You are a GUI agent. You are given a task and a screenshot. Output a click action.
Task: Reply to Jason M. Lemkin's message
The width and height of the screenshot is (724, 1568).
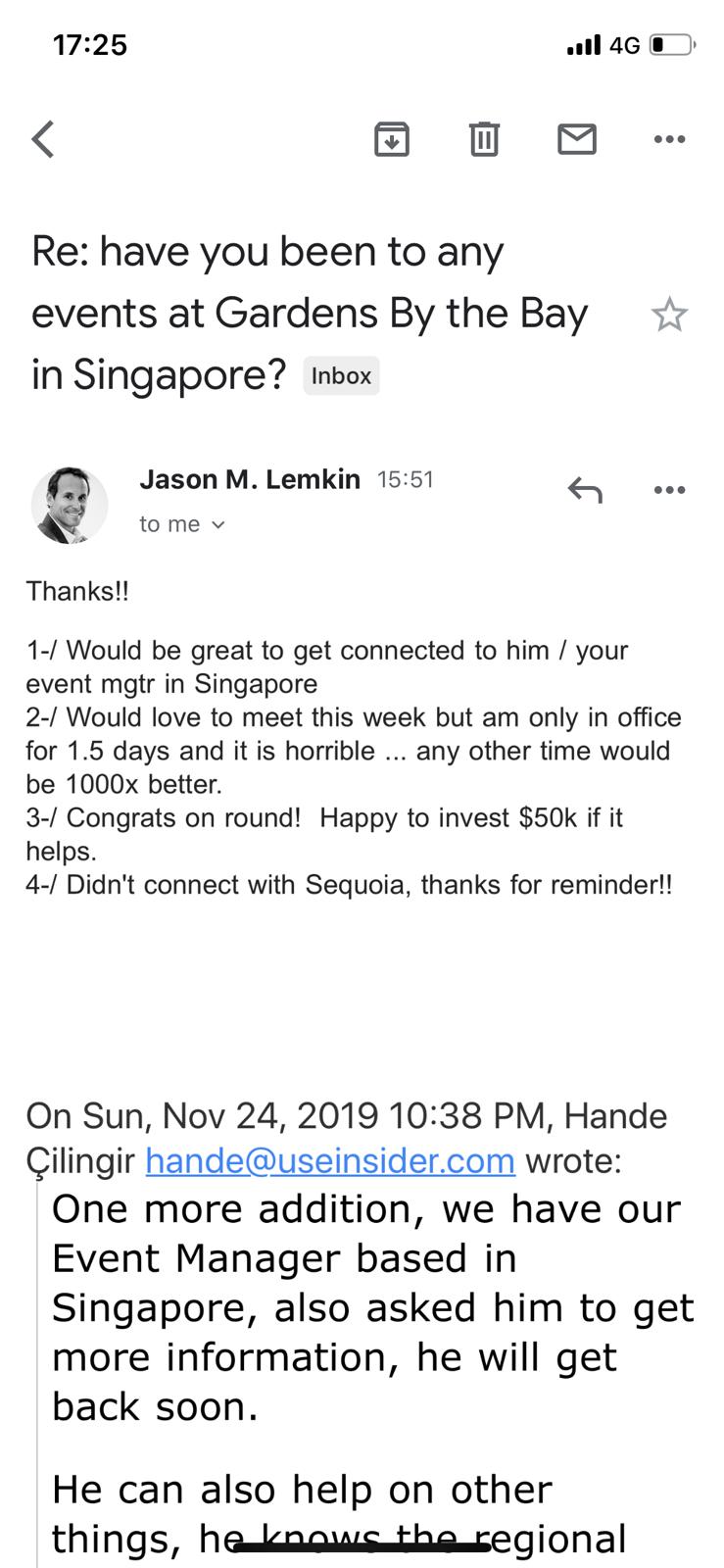[x=585, y=489]
